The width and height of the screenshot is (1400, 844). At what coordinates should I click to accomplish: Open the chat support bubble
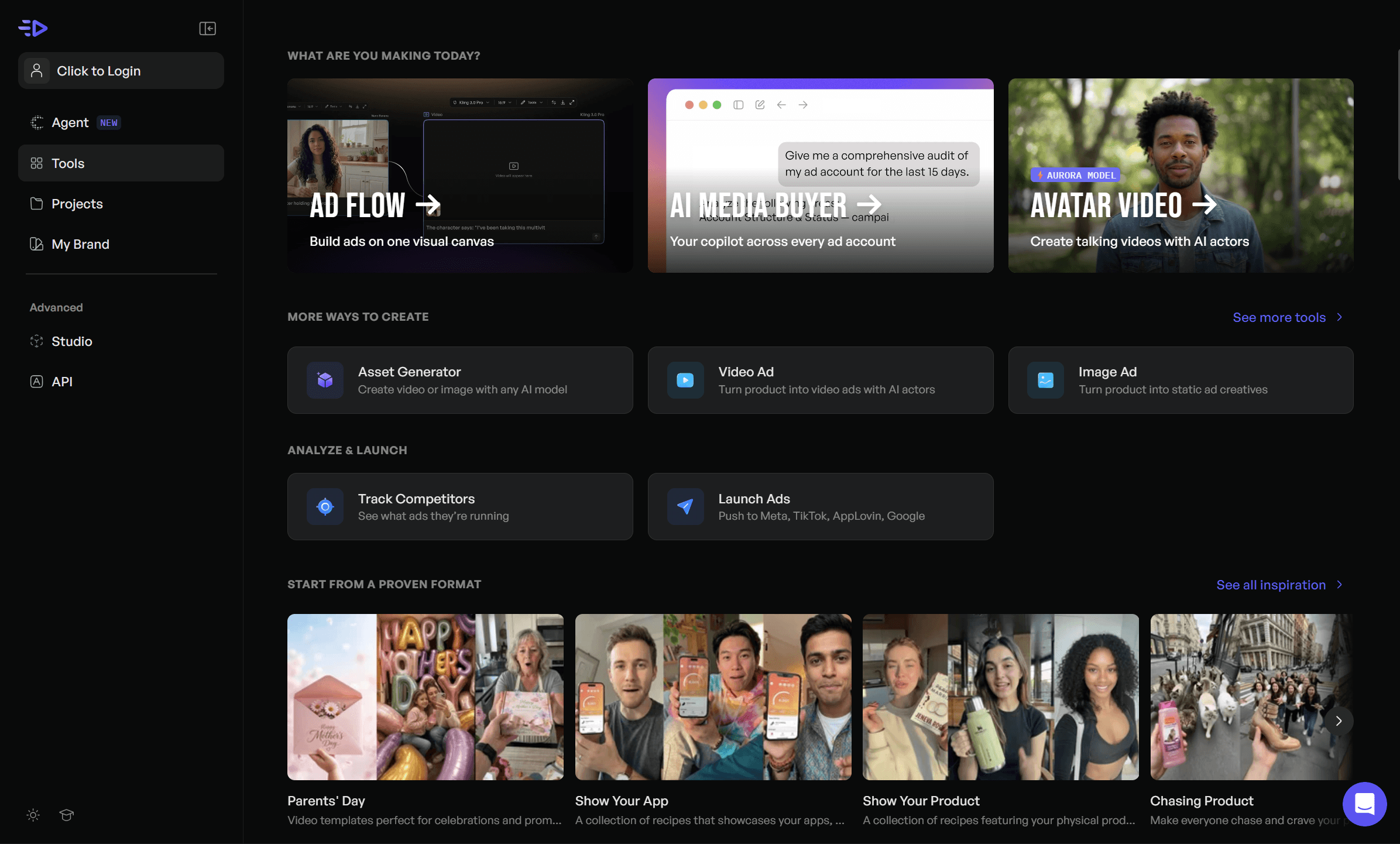1364,804
